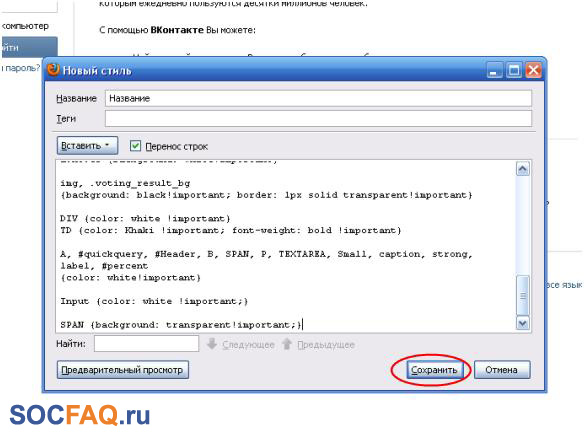Click the down arrow icon next to Следующее
Viewport: 584px width, 435px height.
click(x=212, y=344)
